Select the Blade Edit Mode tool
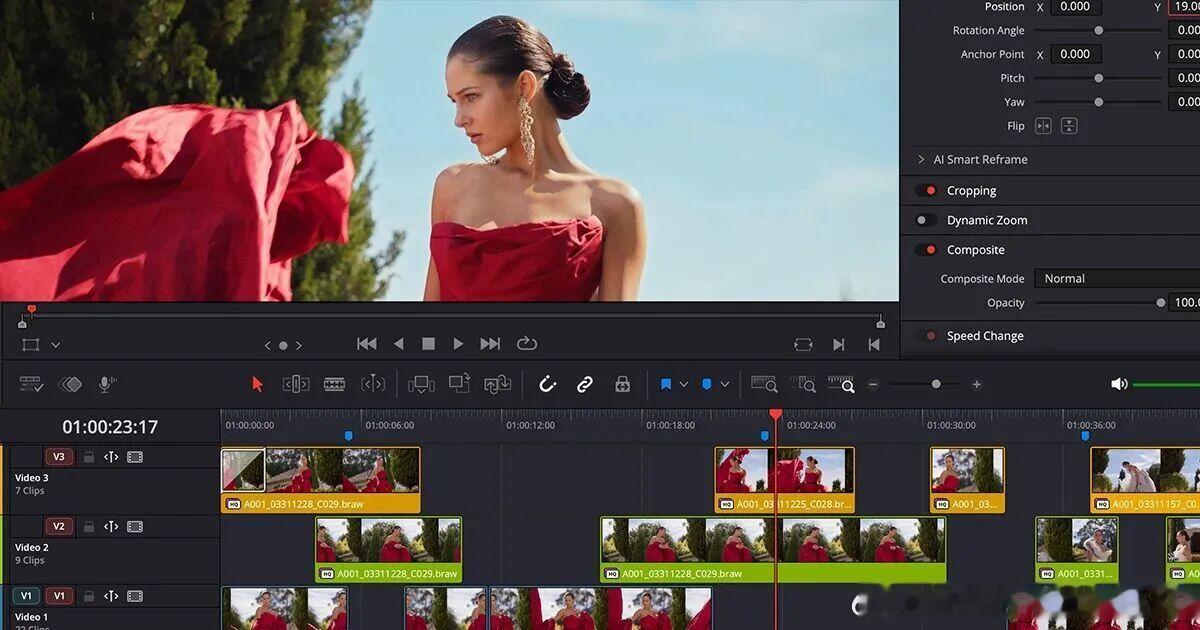 click(x=334, y=384)
